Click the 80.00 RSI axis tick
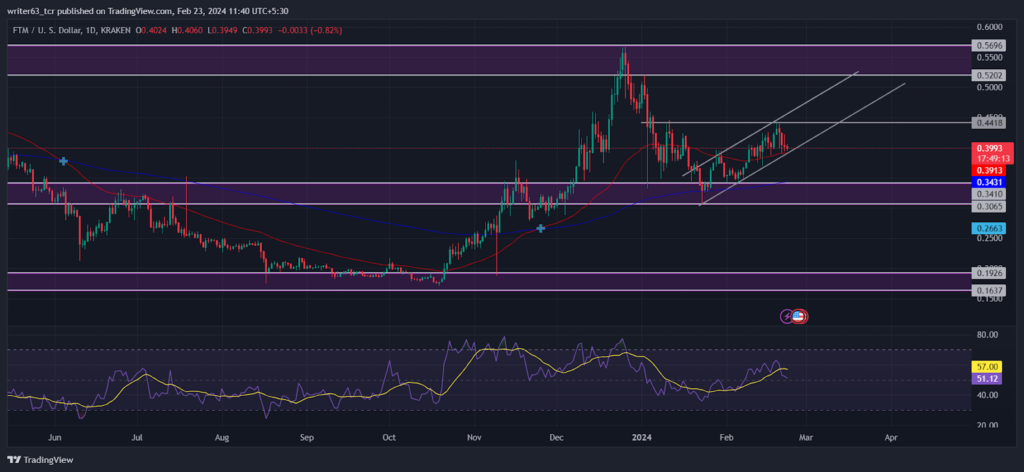This screenshot has height=472, width=1024. pos(988,334)
